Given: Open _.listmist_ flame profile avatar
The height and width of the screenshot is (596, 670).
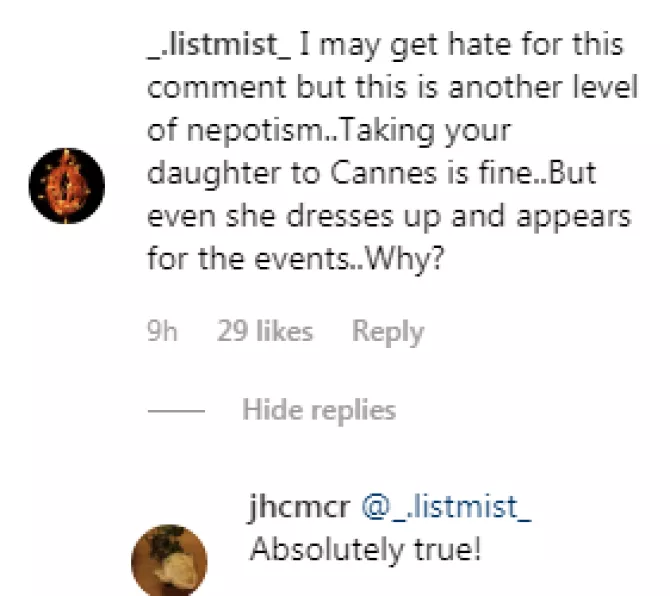Looking at the screenshot, I should tap(67, 186).
